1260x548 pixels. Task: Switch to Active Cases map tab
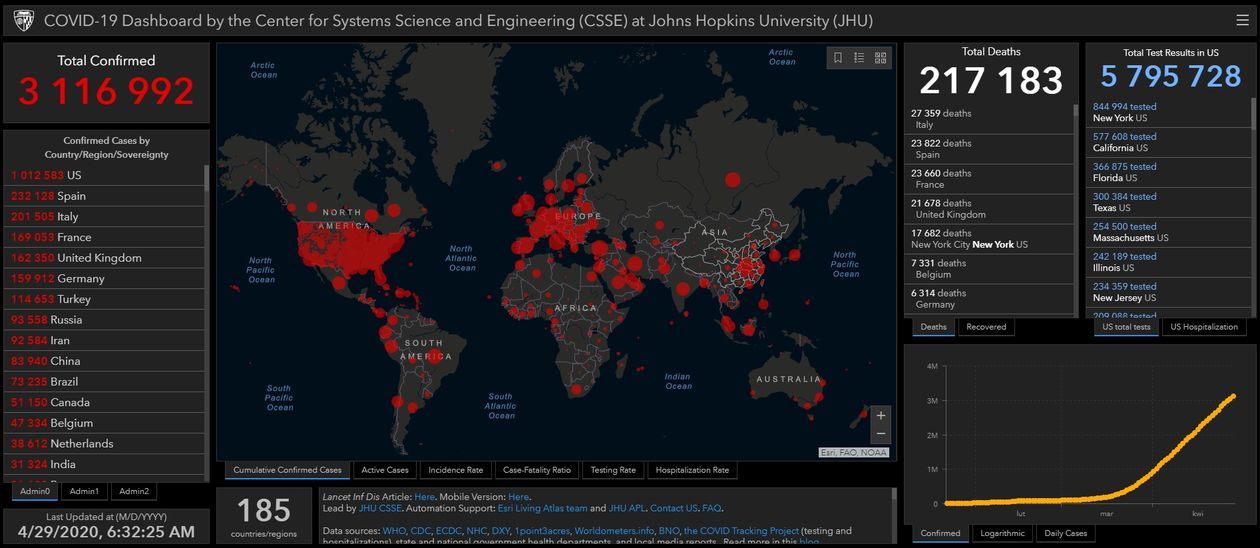pos(385,470)
